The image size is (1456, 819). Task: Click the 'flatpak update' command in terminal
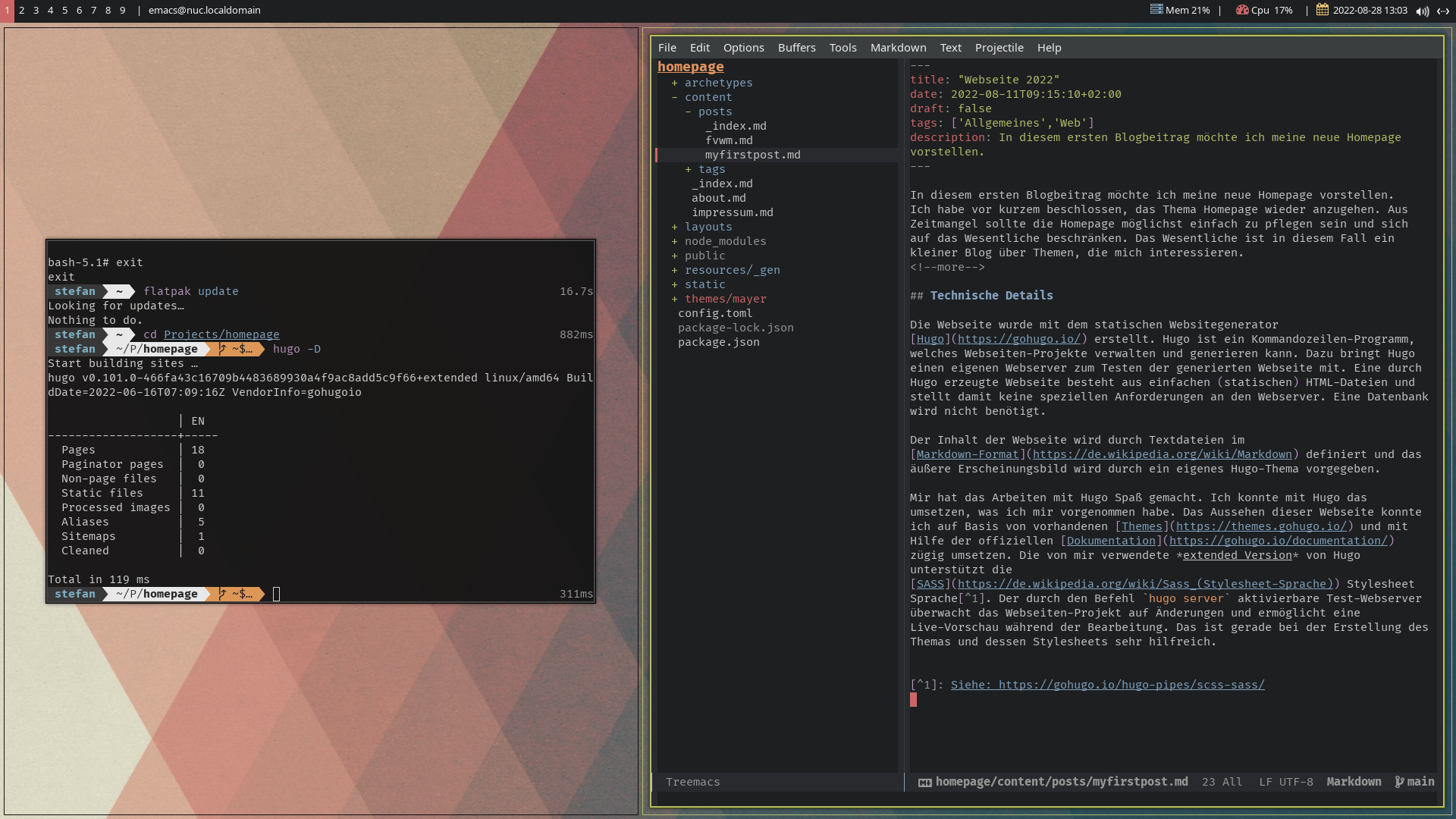pos(191,291)
